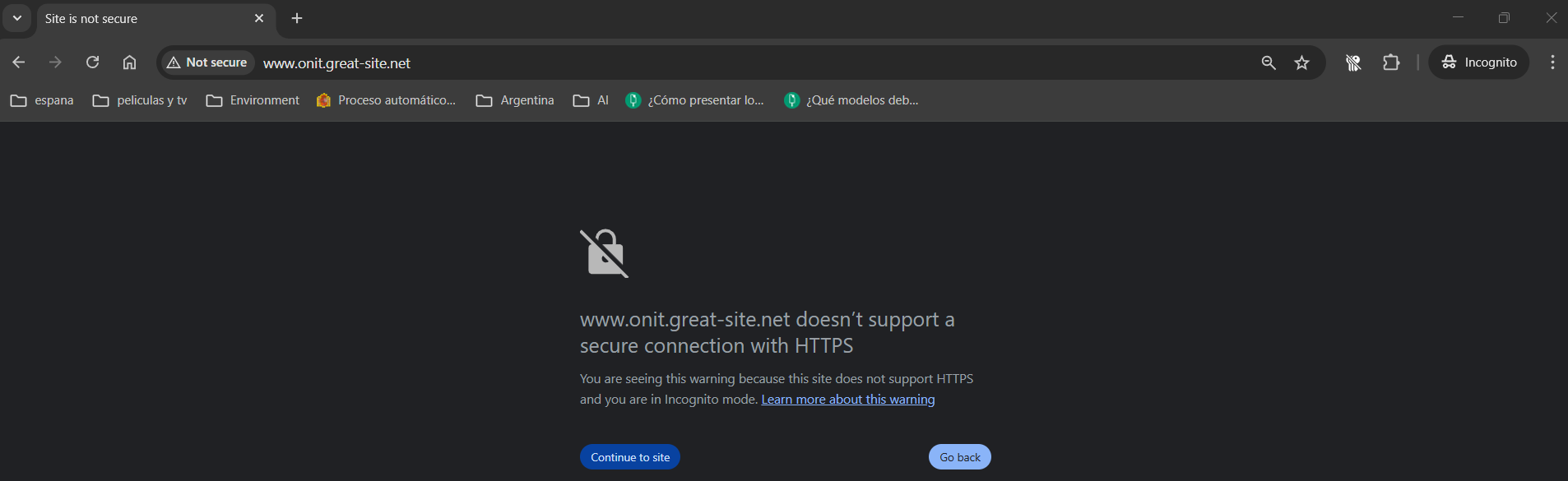Open the Chrome three-dot menu
This screenshot has width=1568, height=481.
[x=1552, y=62]
